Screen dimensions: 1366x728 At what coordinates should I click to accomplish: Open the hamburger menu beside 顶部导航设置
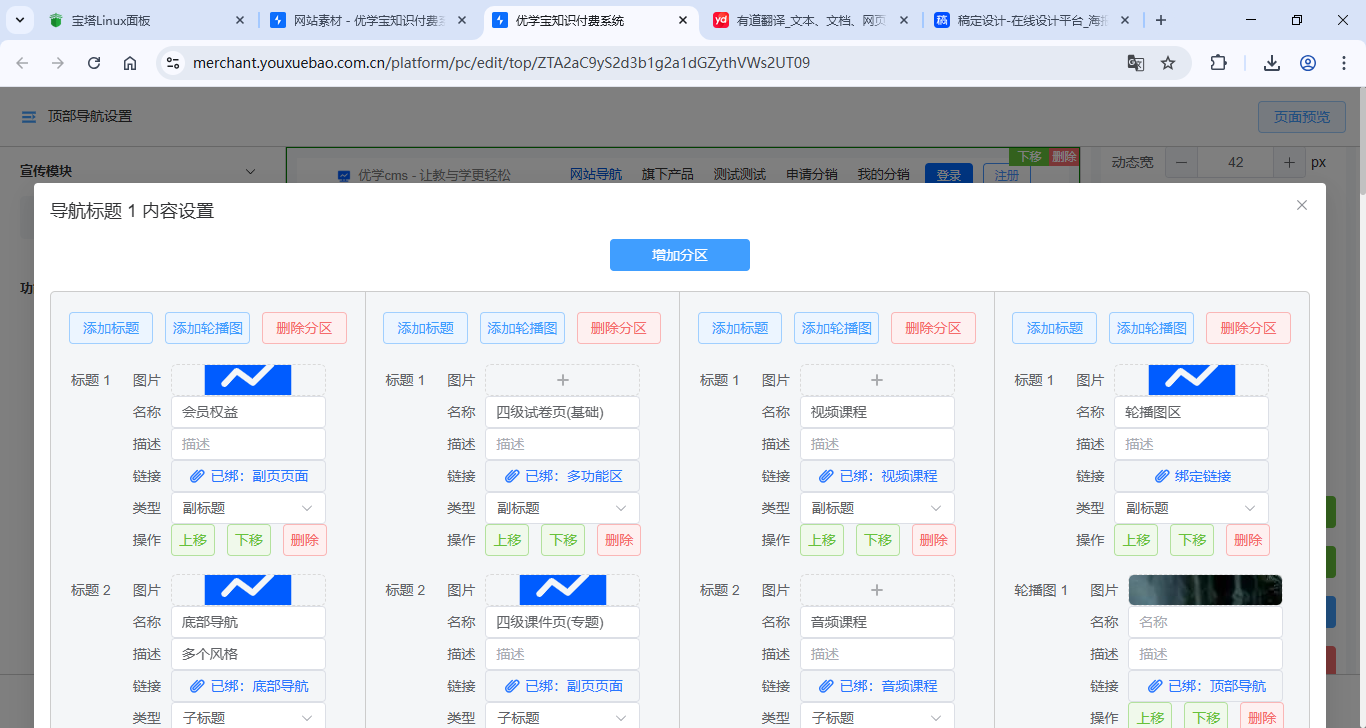point(27,115)
